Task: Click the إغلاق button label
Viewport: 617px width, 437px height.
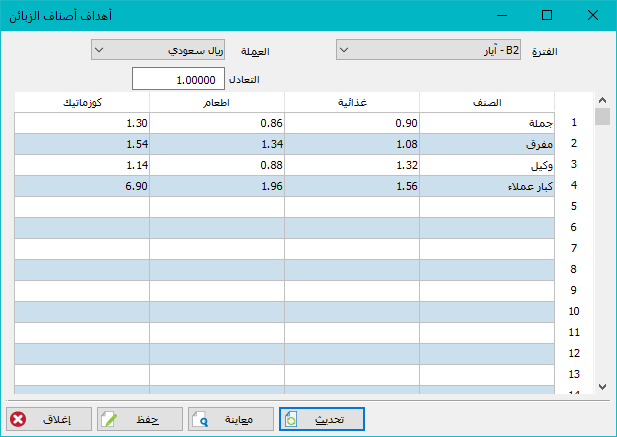Action: pos(57,420)
